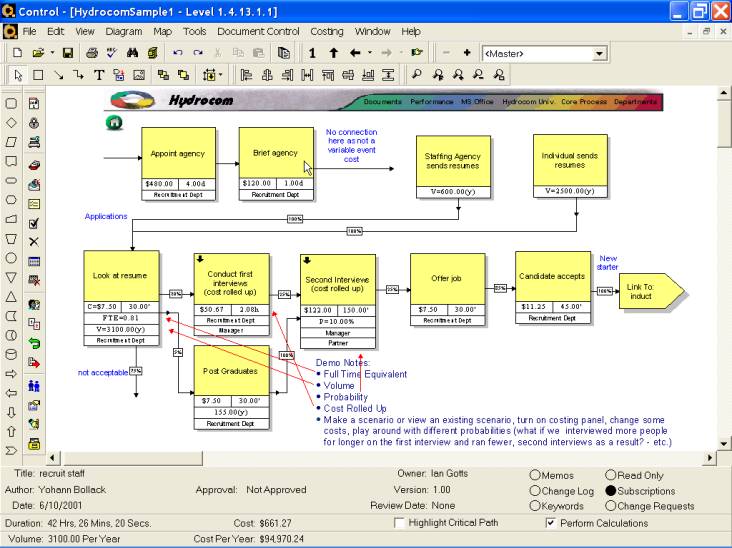Select the Subscriptions radio button

pos(611,491)
